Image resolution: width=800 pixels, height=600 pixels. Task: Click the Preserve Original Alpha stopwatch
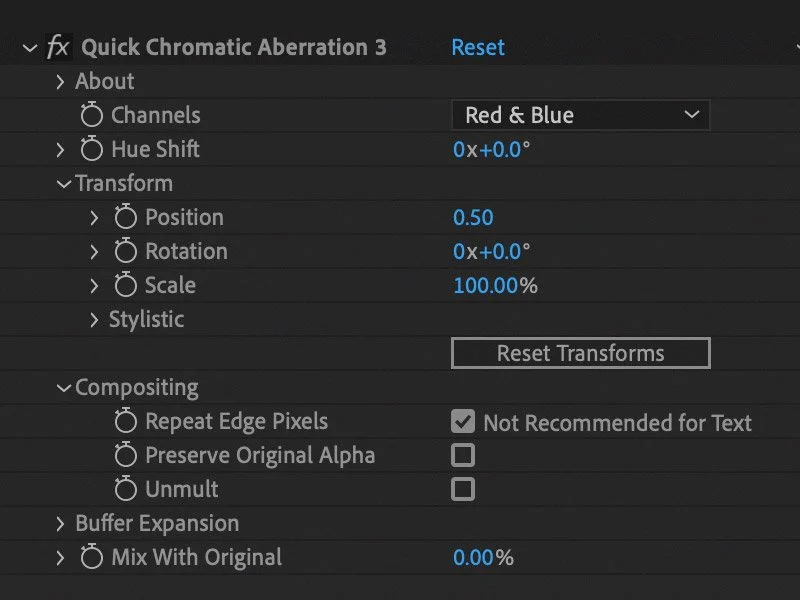pyautogui.click(x=125, y=455)
